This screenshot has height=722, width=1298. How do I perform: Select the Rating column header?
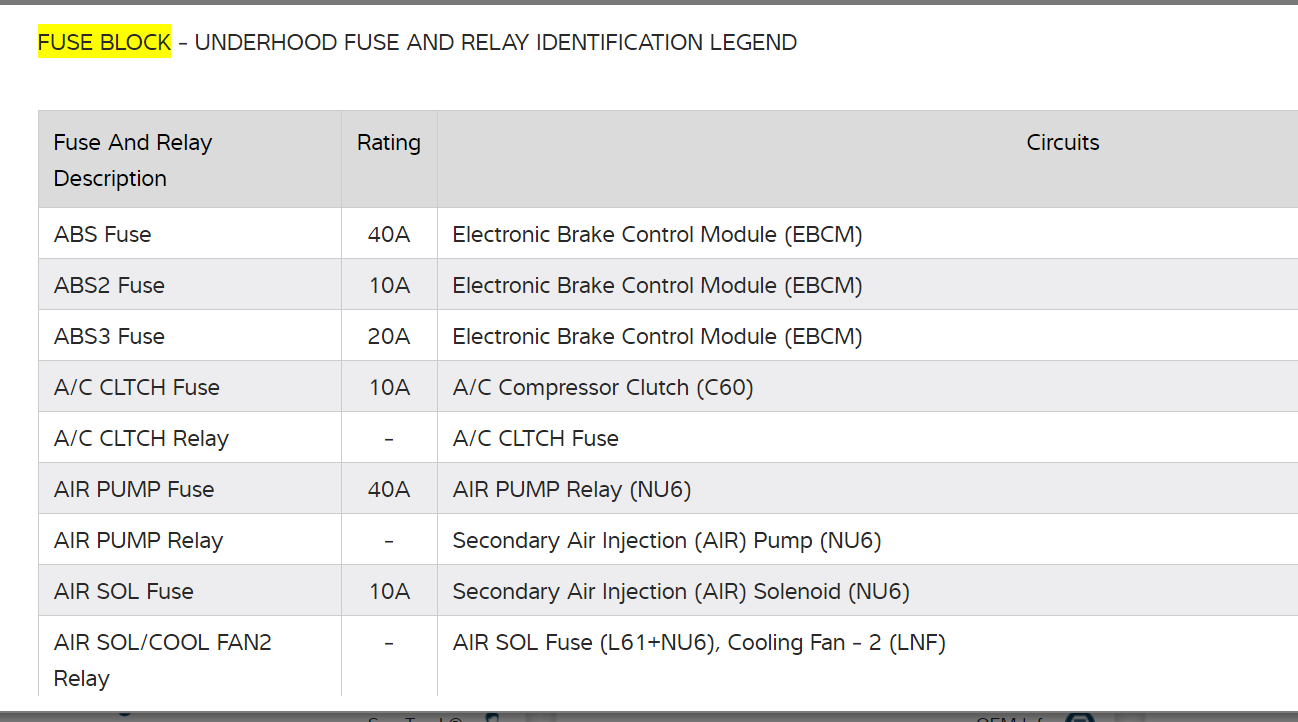[x=388, y=143]
